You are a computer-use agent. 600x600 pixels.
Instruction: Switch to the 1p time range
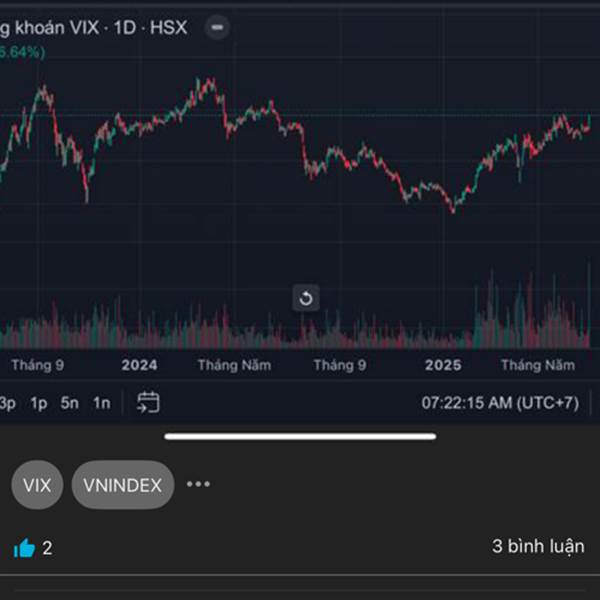[x=39, y=403]
